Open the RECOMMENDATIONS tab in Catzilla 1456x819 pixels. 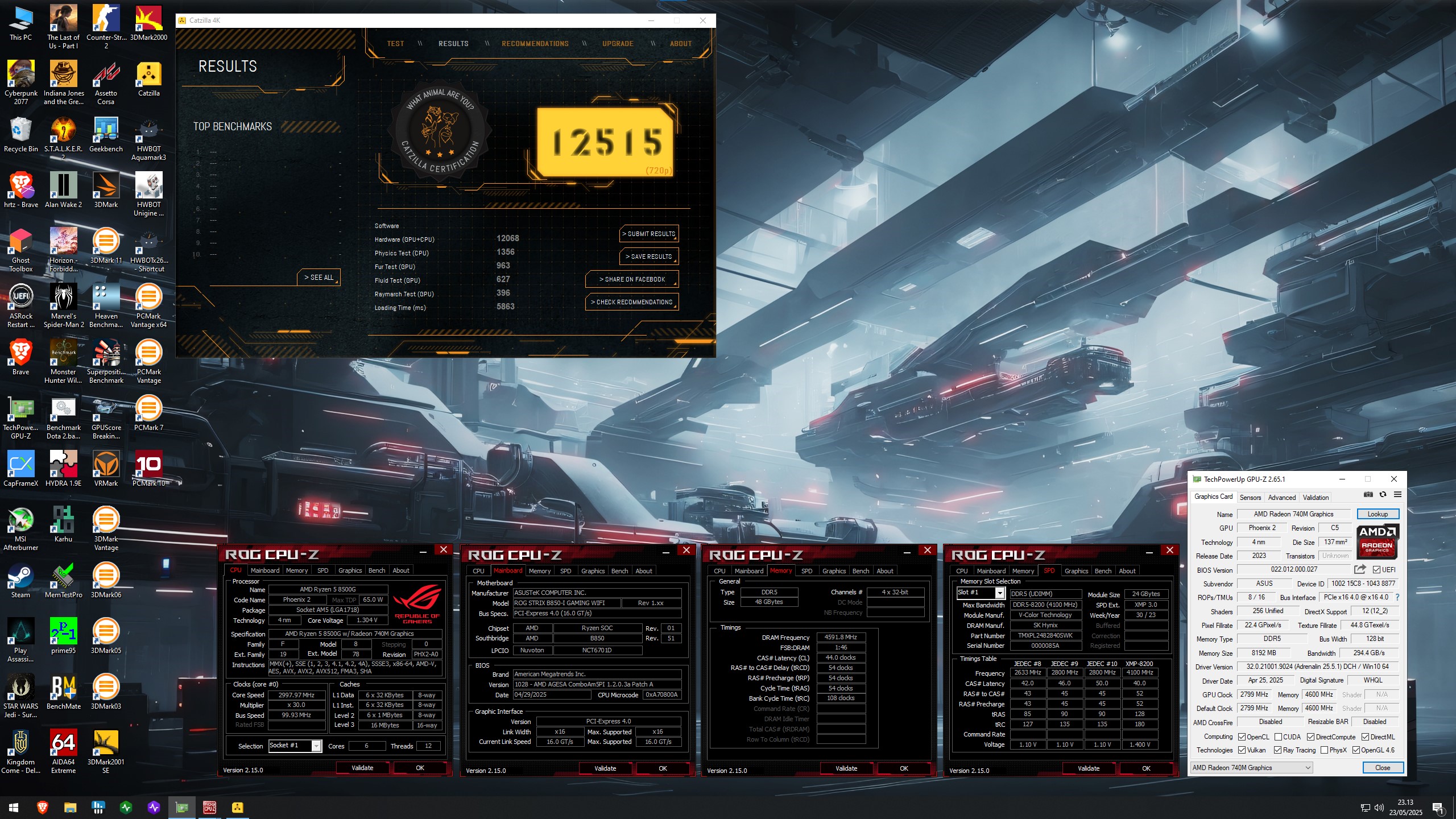[535, 44]
